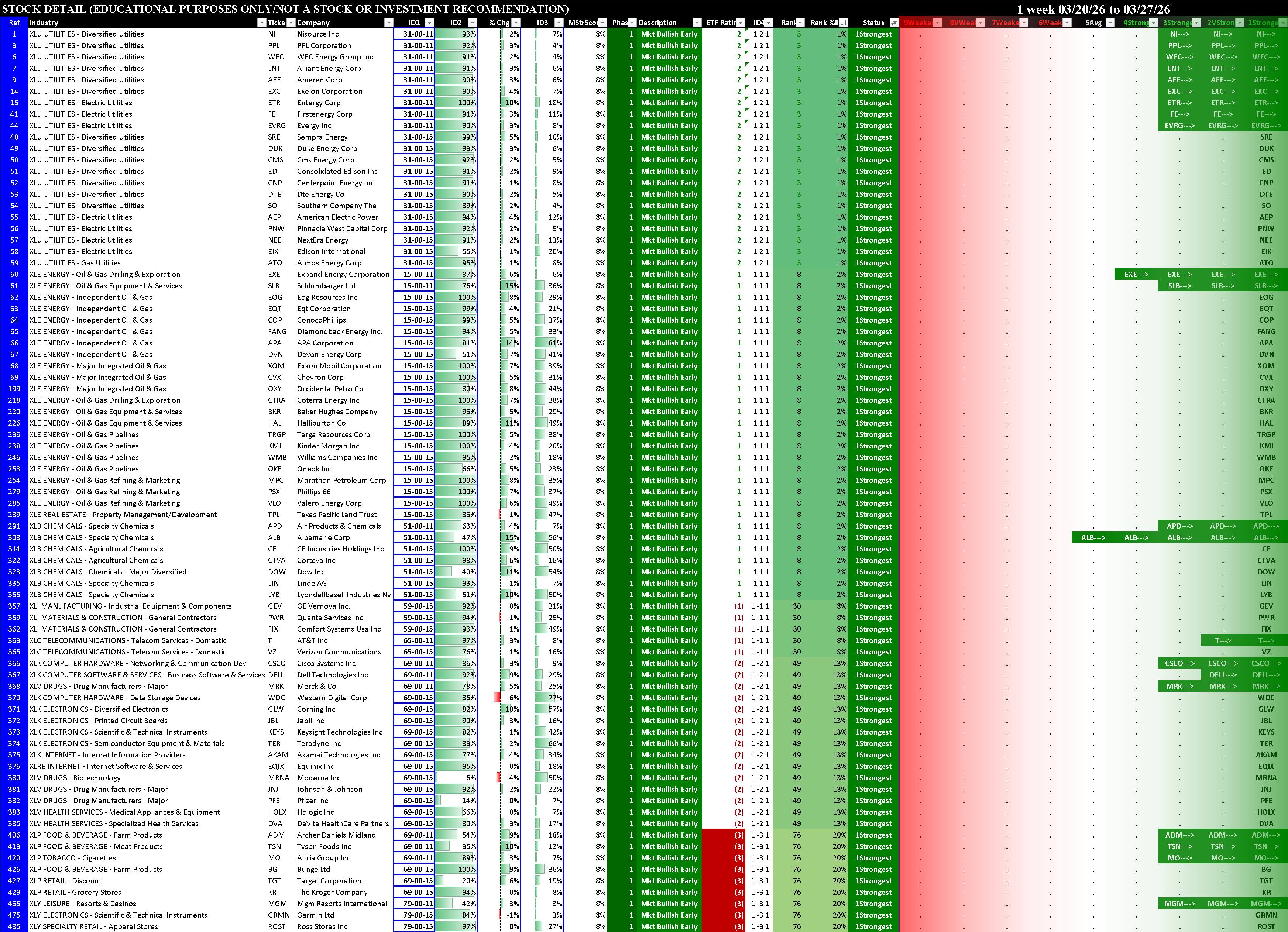This screenshot has height=932, width=1288.
Task: Select the Nisource Inc company cell
Action: (317, 34)
